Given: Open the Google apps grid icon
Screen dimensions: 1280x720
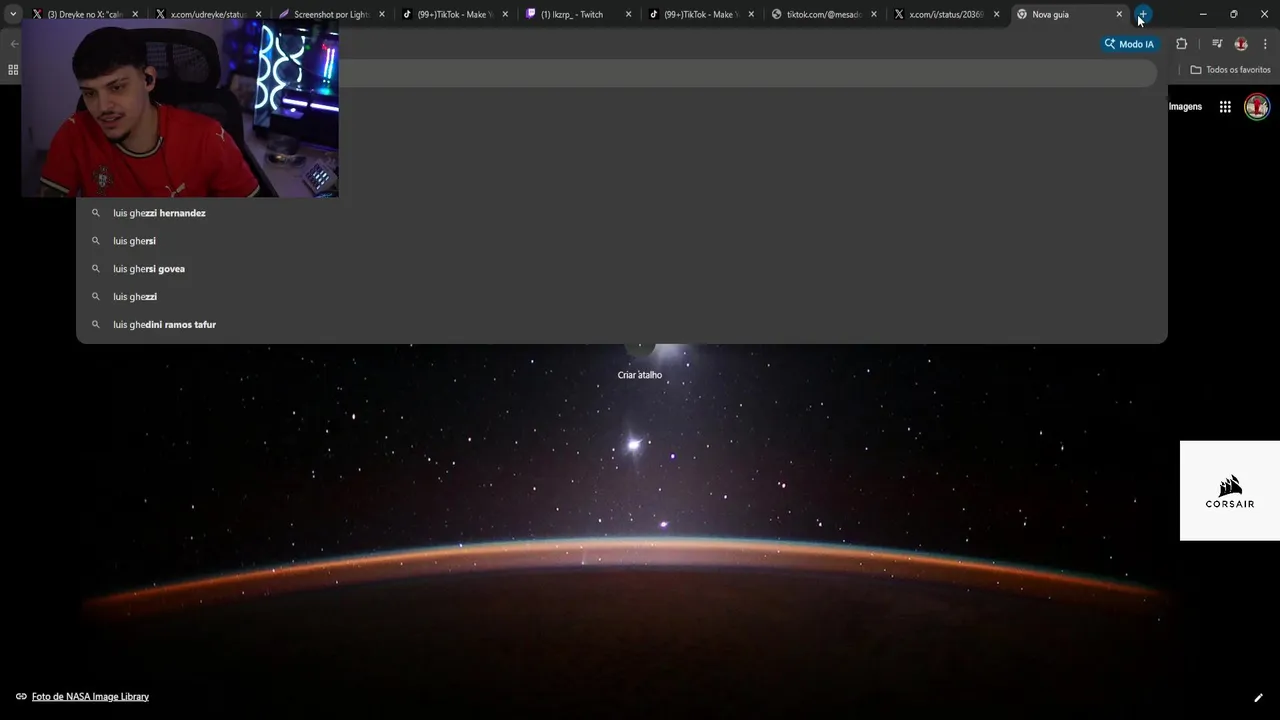Looking at the screenshot, I should [x=1225, y=107].
